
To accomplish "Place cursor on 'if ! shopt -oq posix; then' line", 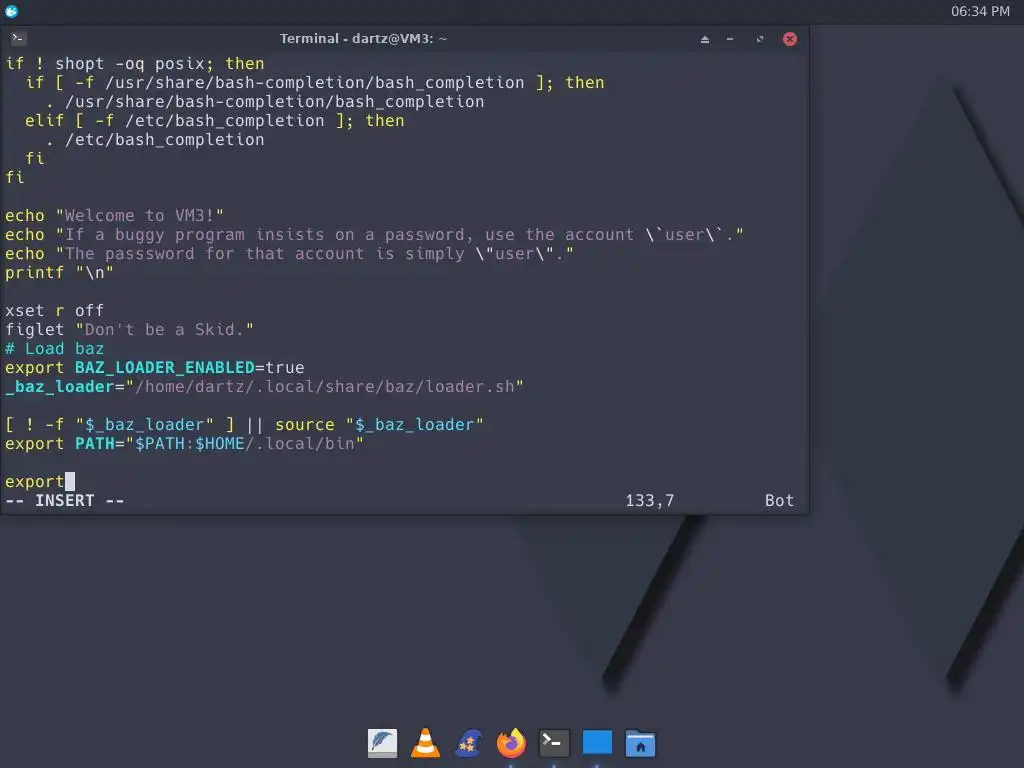I will click(x=135, y=63).
